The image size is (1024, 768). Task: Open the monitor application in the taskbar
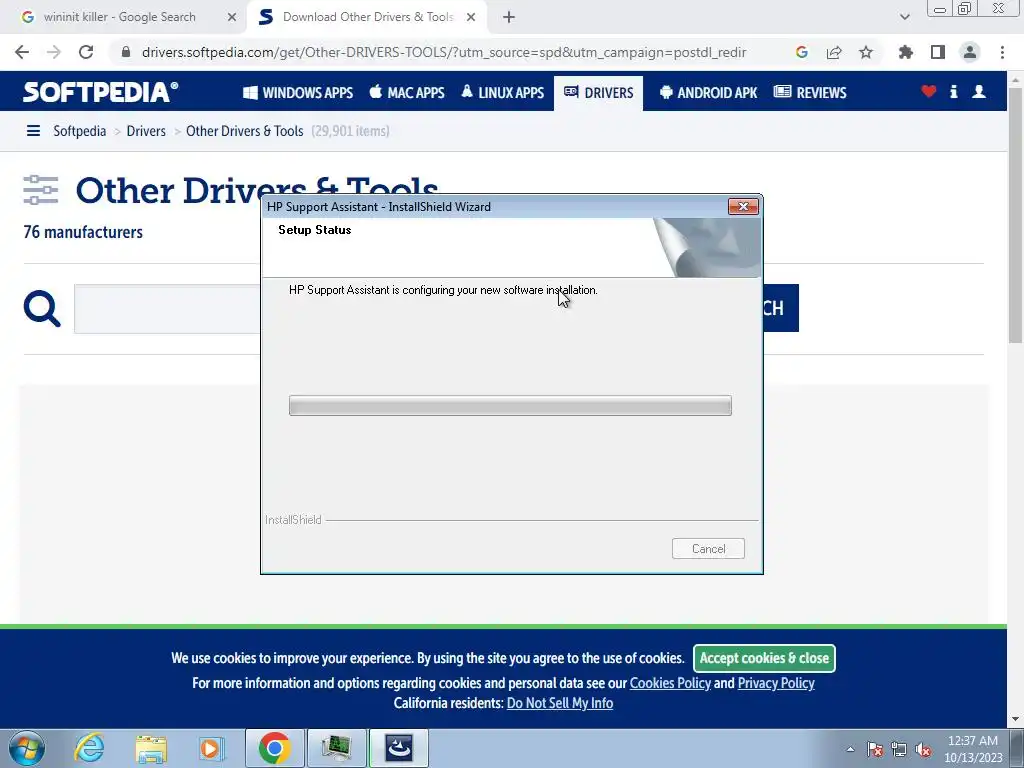click(336, 748)
